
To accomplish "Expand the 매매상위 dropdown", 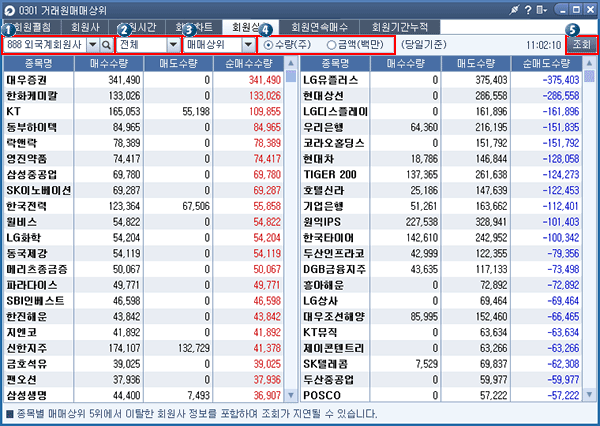I will click(x=248, y=45).
